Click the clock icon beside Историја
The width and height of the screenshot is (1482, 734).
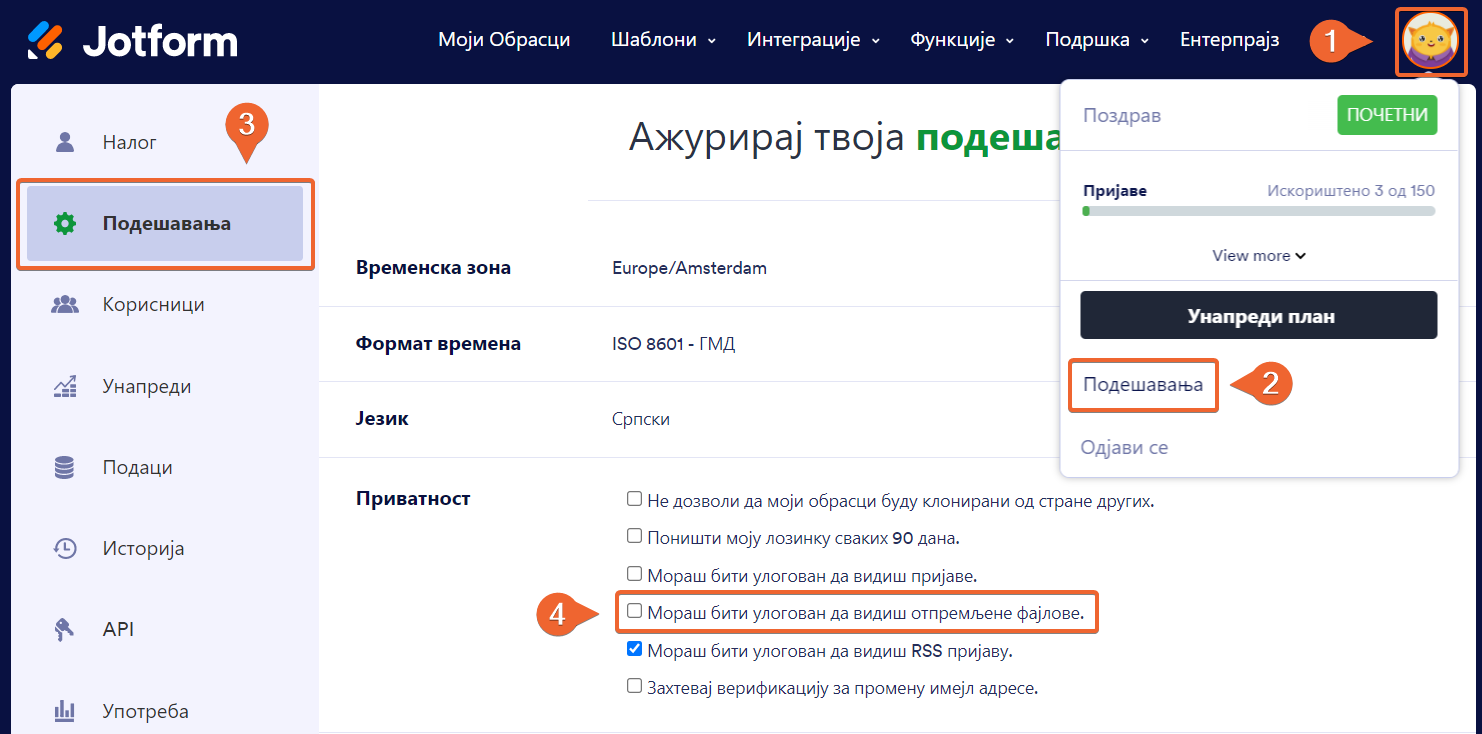click(x=65, y=548)
